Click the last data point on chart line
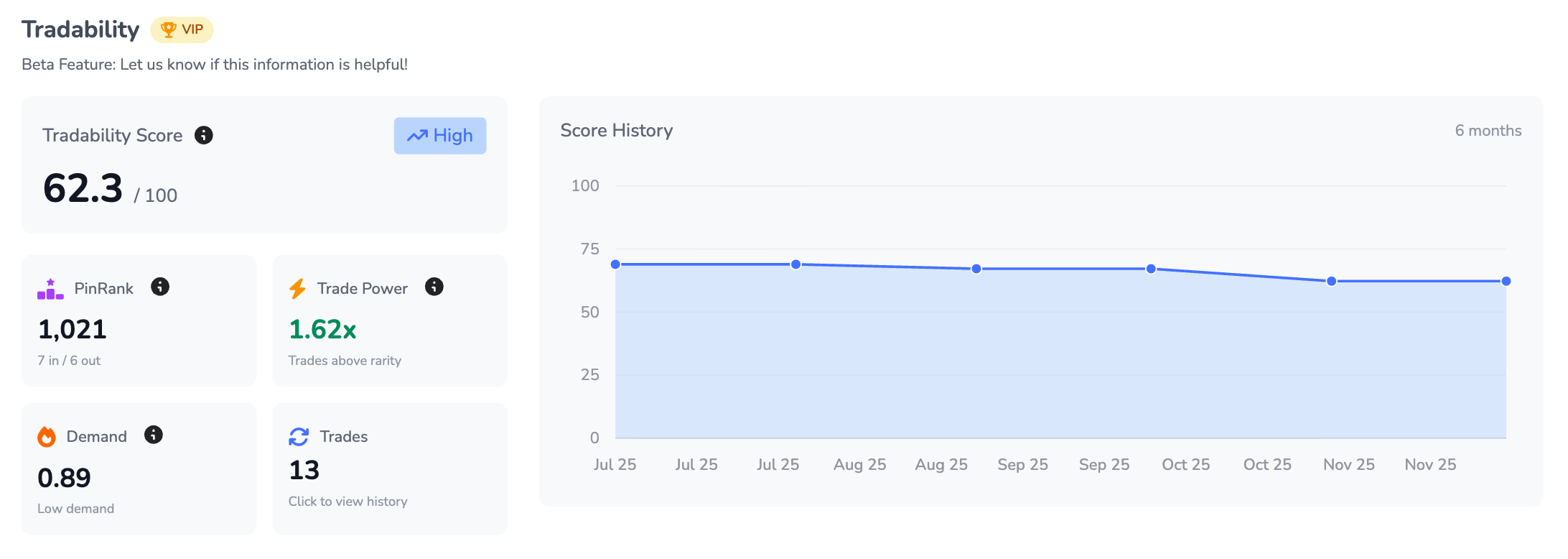Image resolution: width=1568 pixels, height=559 pixels. 1506,281
